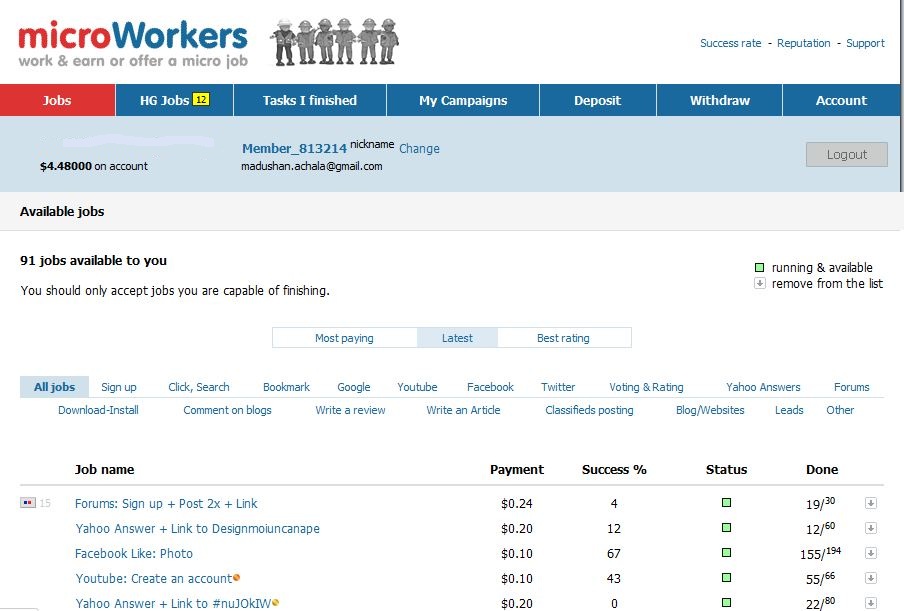The image size is (904, 611).
Task: Click the country flag icon beside Forums job
Action: point(27,503)
